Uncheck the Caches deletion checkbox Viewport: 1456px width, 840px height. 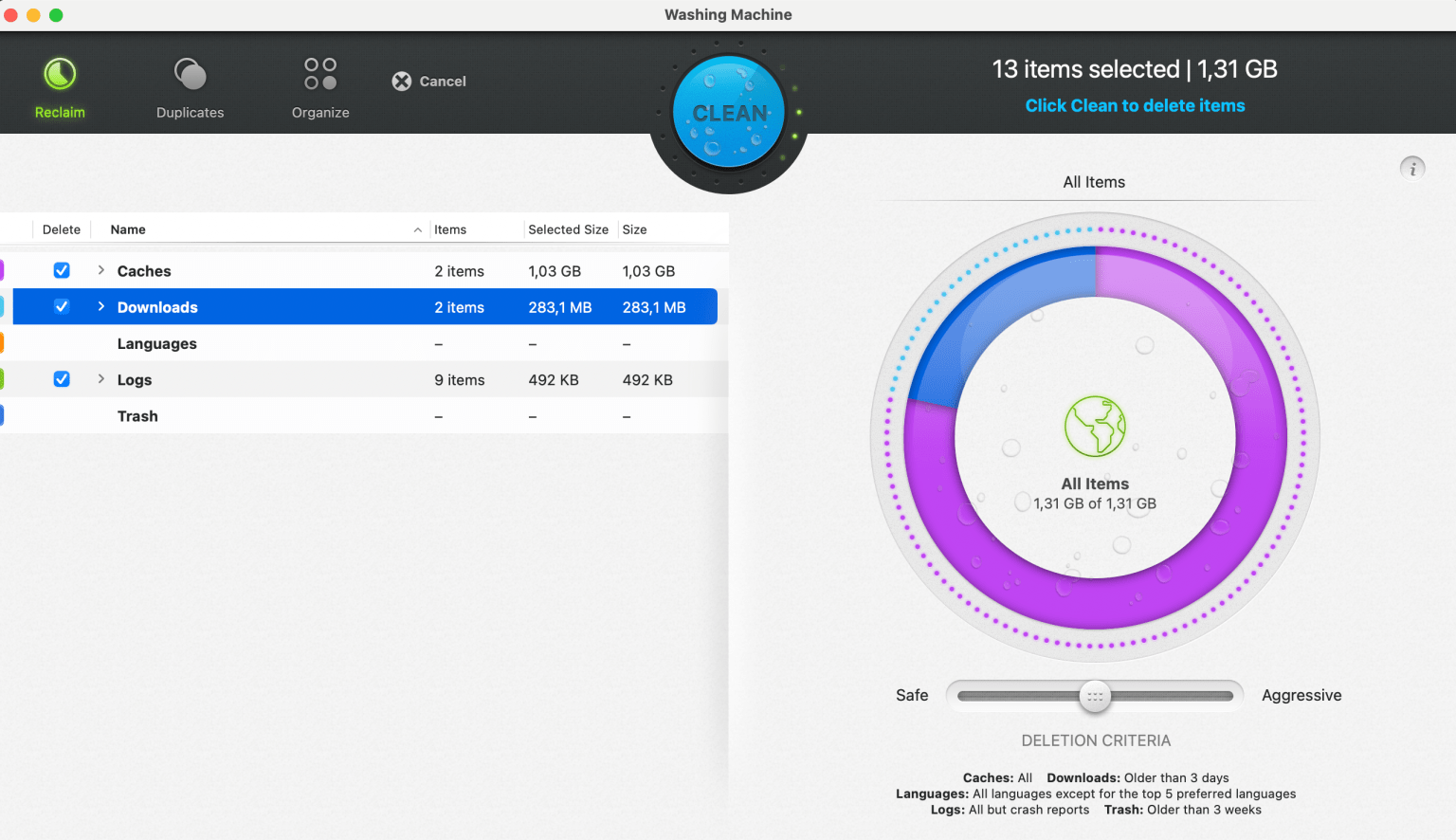[x=61, y=270]
